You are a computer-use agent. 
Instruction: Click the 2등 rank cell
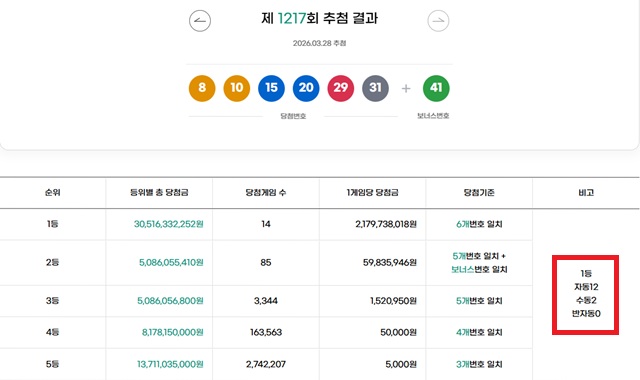(x=53, y=262)
